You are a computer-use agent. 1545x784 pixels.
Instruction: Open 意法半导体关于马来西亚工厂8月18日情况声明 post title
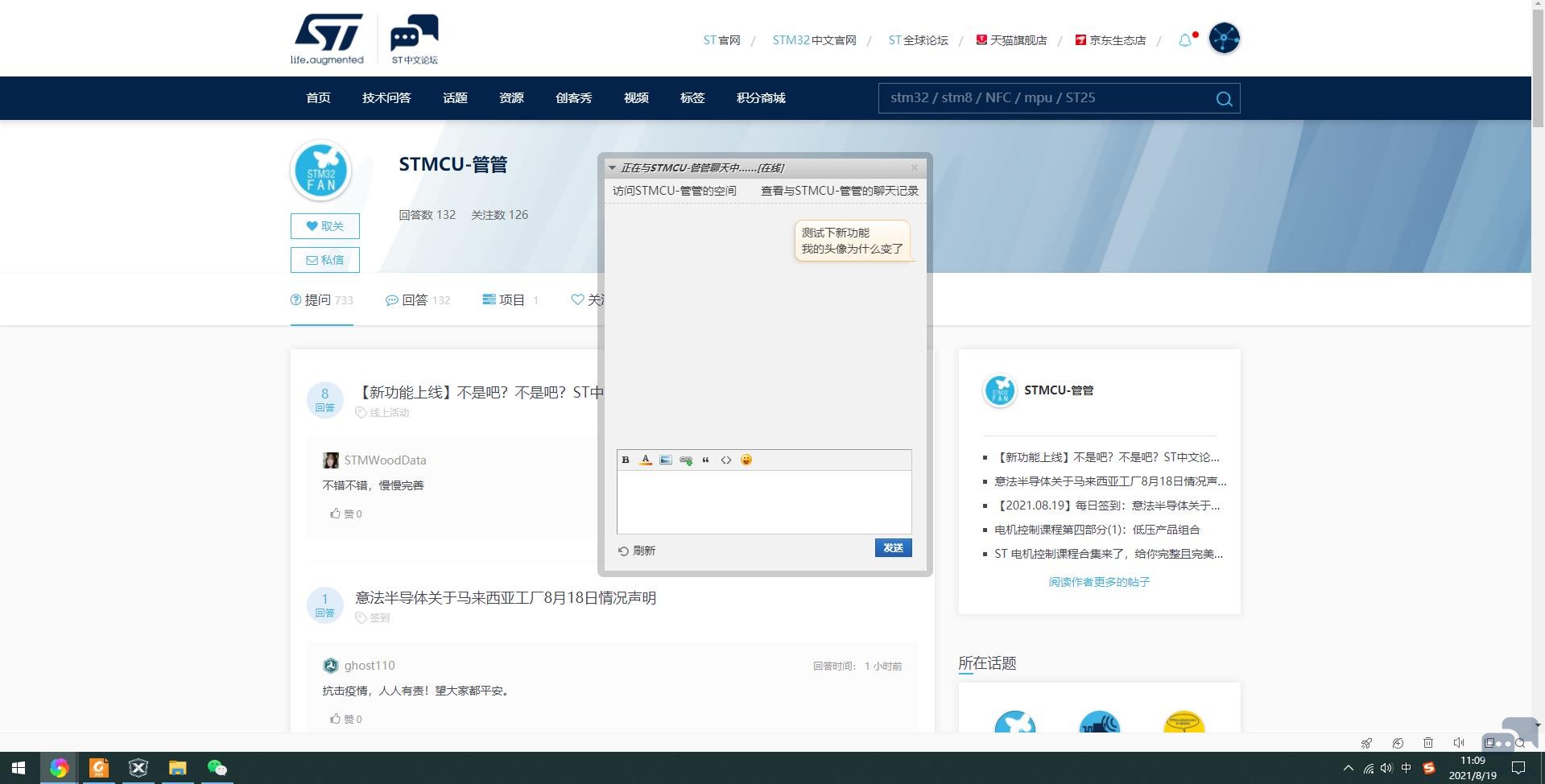click(x=506, y=598)
